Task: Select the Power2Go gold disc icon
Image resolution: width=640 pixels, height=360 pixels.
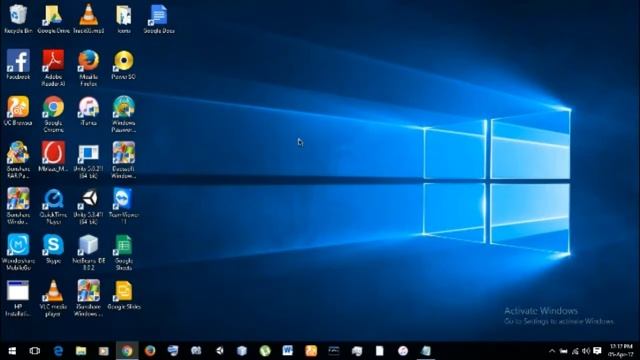Action: [x=124, y=64]
